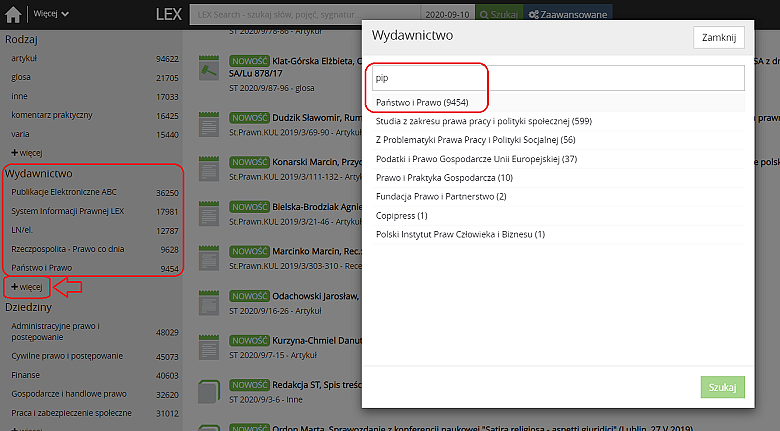Select Podatki i Prawo Gospodarcze Unii Europejskiej (37)
The width and height of the screenshot is (780, 431).
[x=476, y=159]
